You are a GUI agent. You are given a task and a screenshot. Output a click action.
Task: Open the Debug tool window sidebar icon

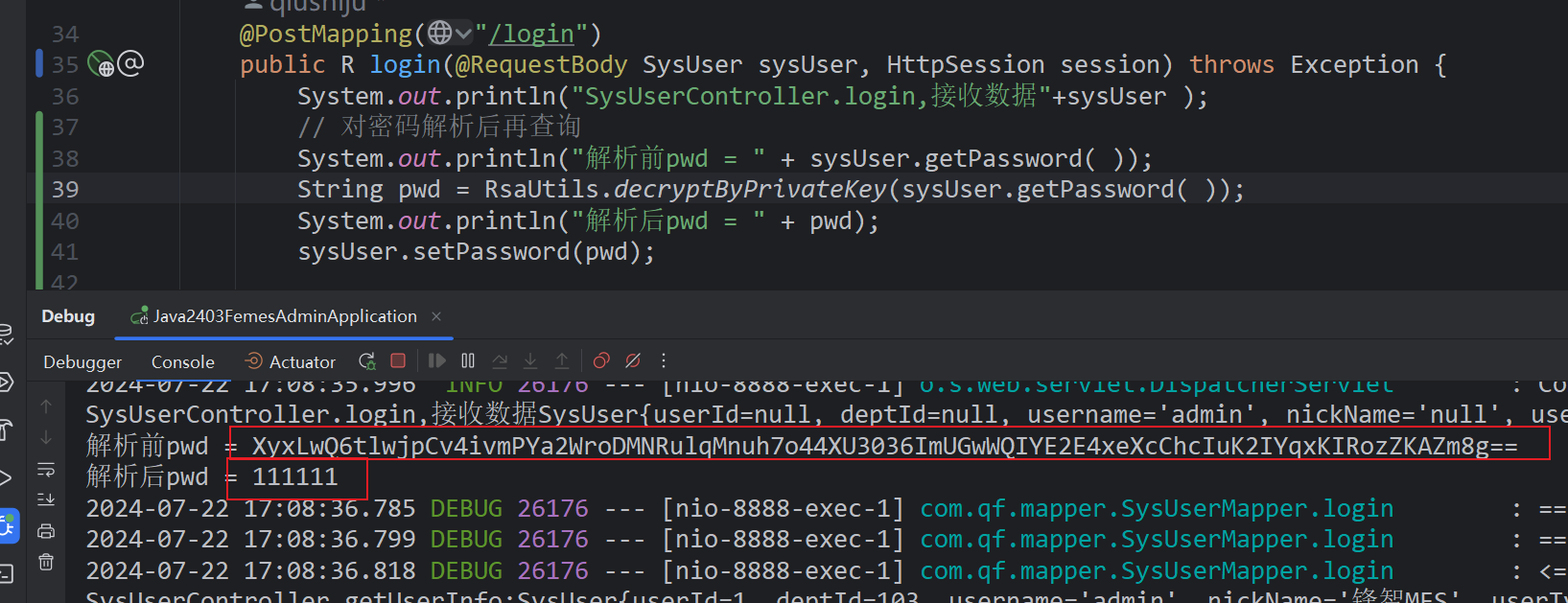7,525
